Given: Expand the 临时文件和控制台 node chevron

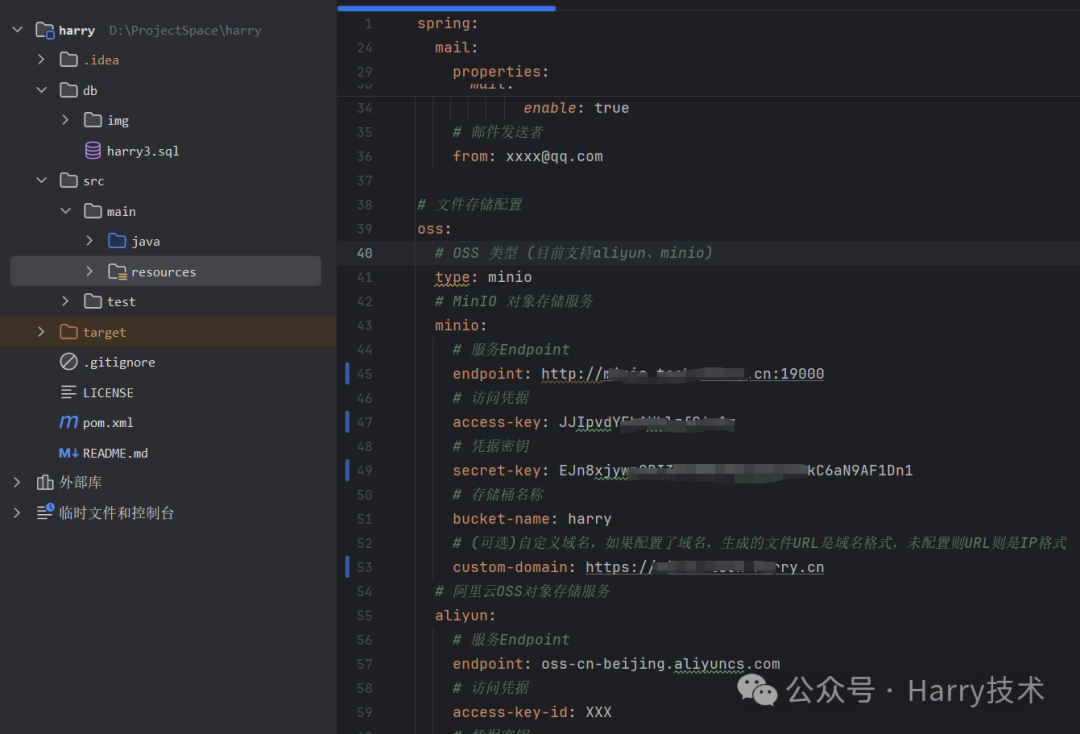Looking at the screenshot, I should click(x=17, y=513).
